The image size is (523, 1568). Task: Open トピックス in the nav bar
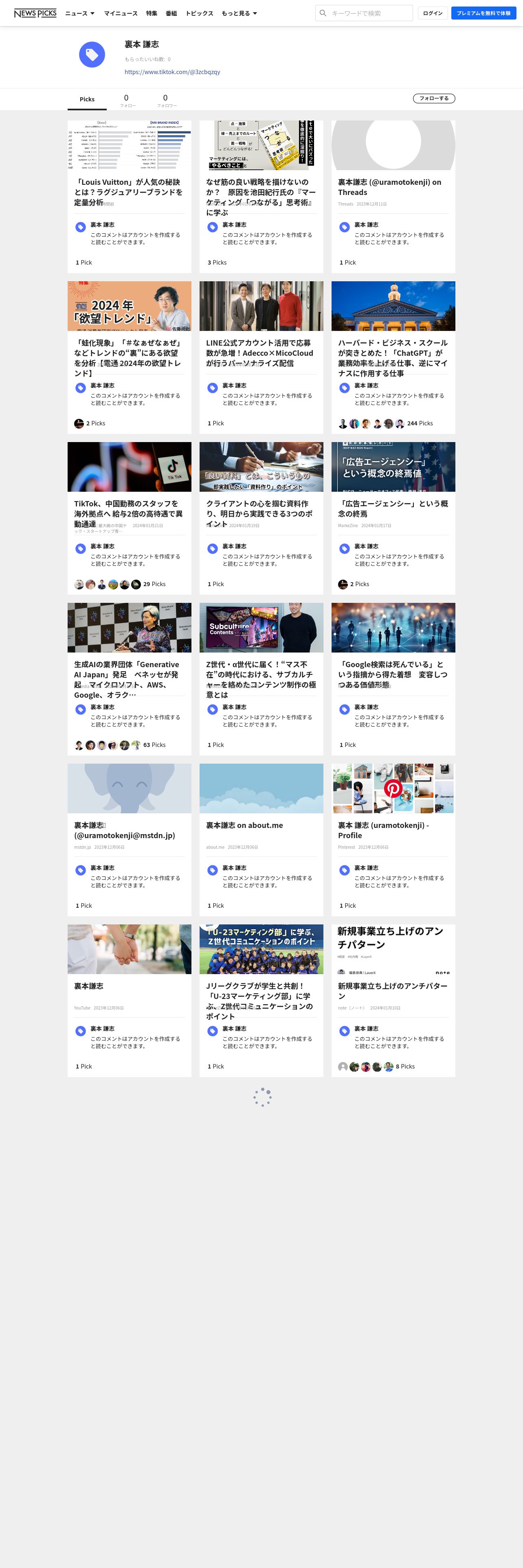click(199, 13)
